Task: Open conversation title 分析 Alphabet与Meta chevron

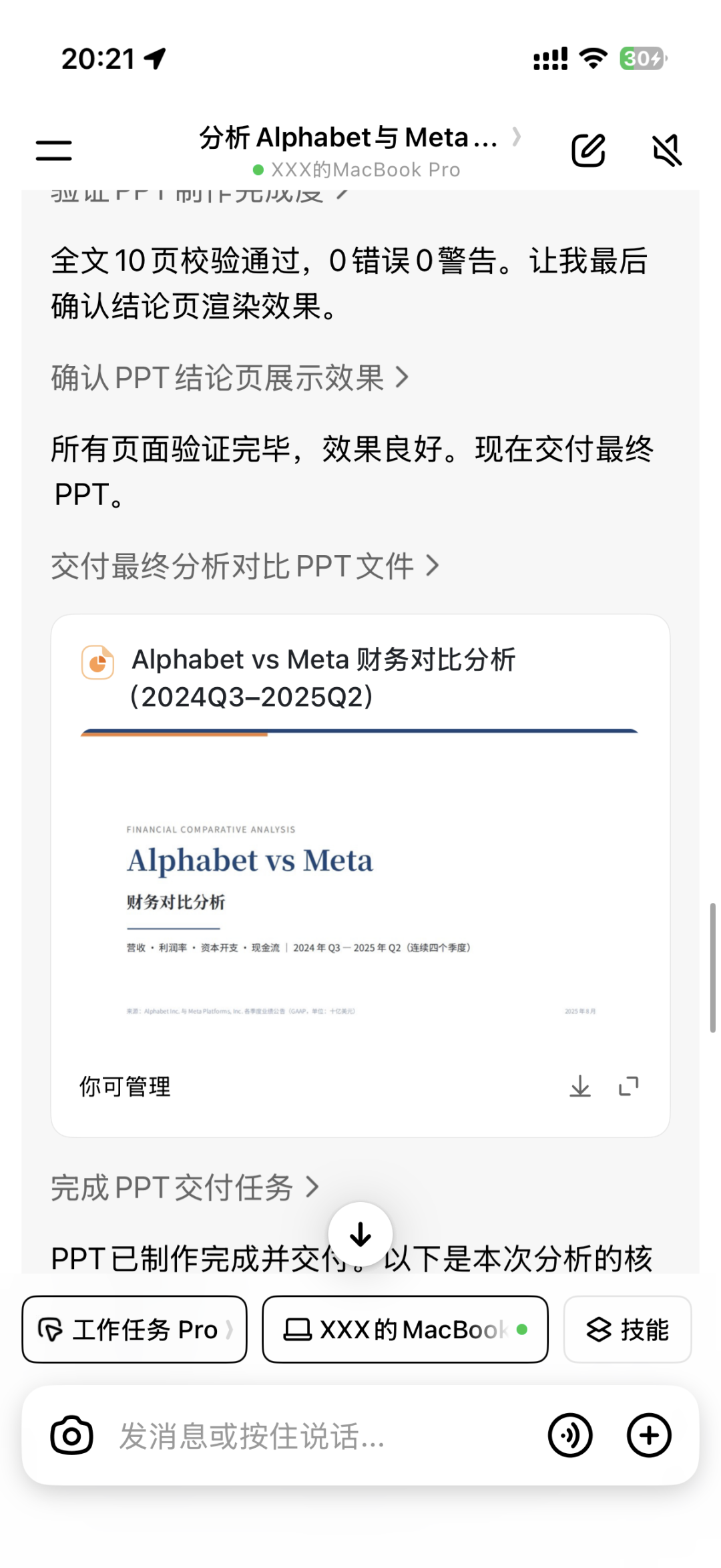Action: [x=360, y=138]
